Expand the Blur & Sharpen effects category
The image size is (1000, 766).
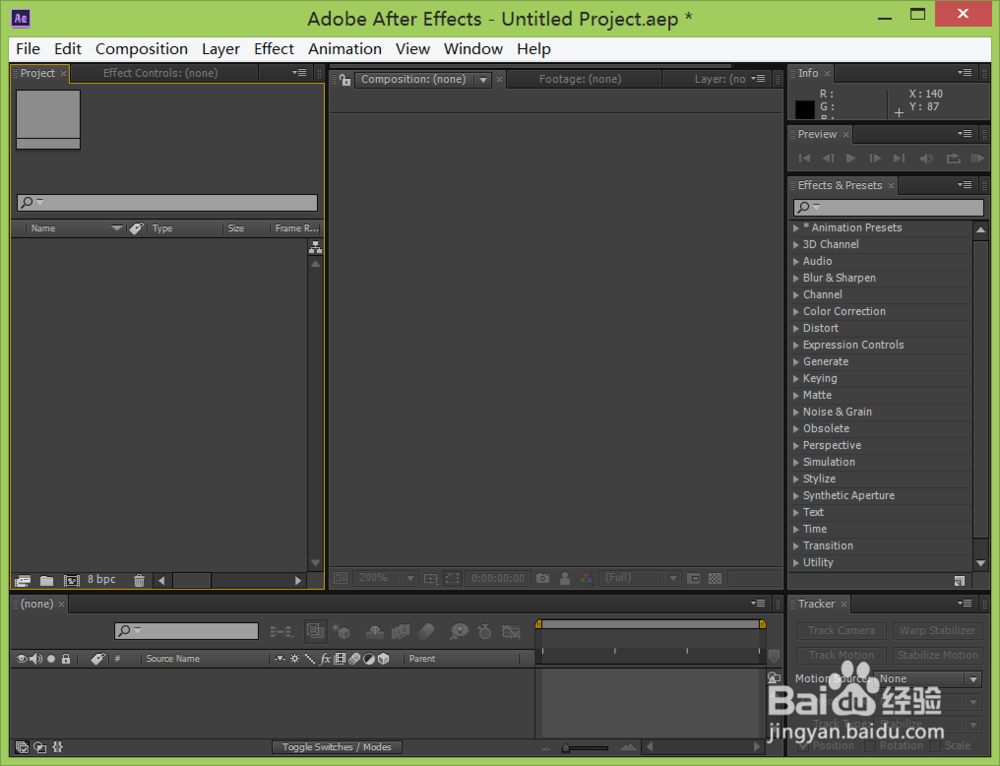[x=796, y=278]
